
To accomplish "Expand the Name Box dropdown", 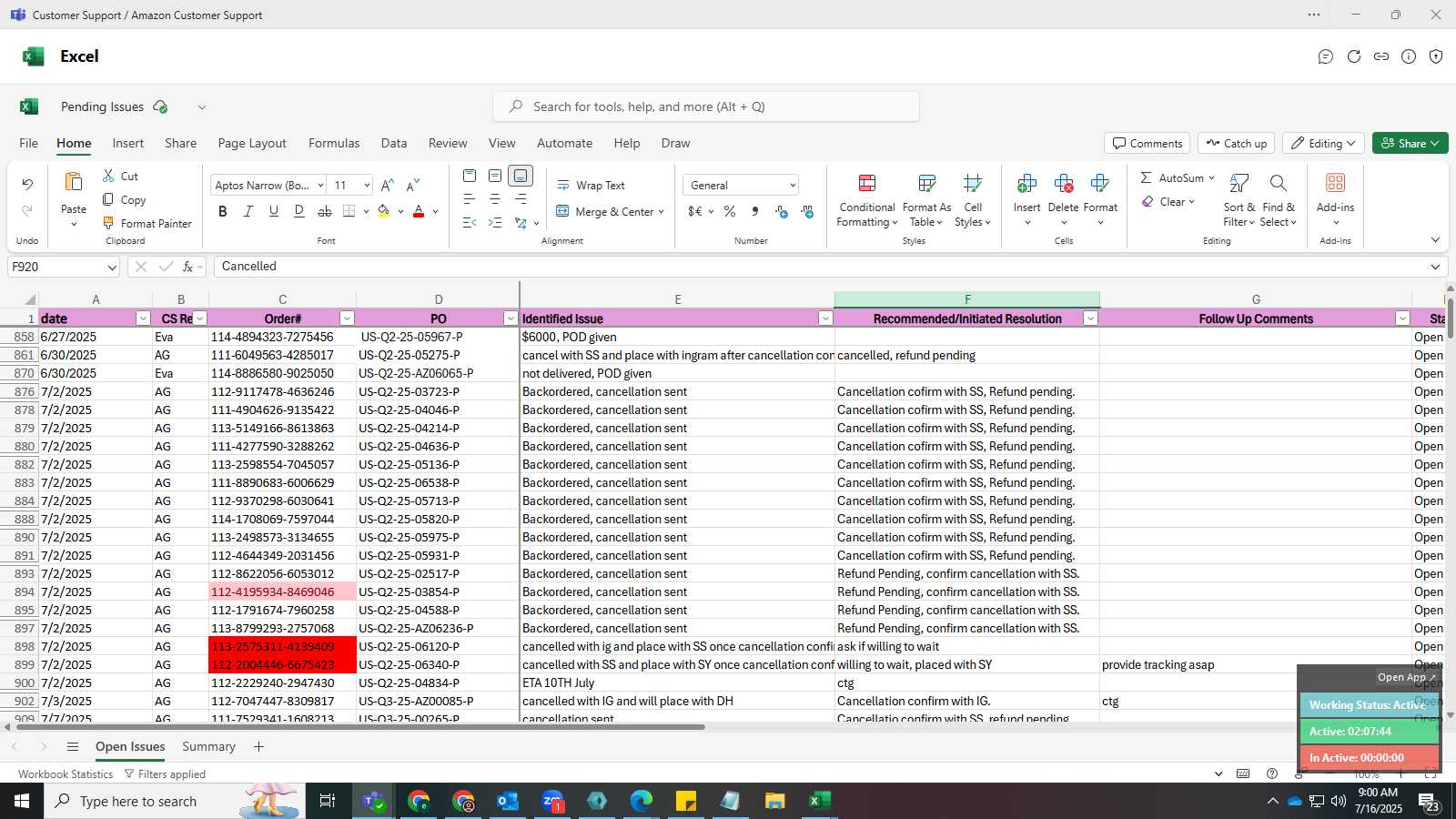I will [112, 267].
